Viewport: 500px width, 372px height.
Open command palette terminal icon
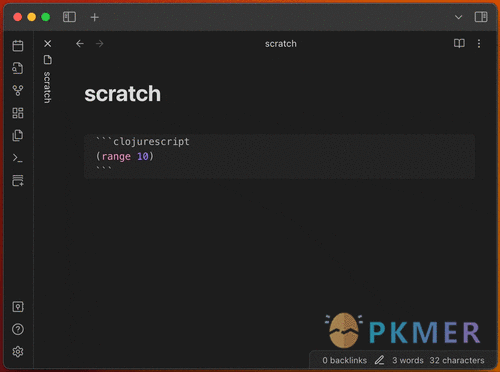coord(18,158)
